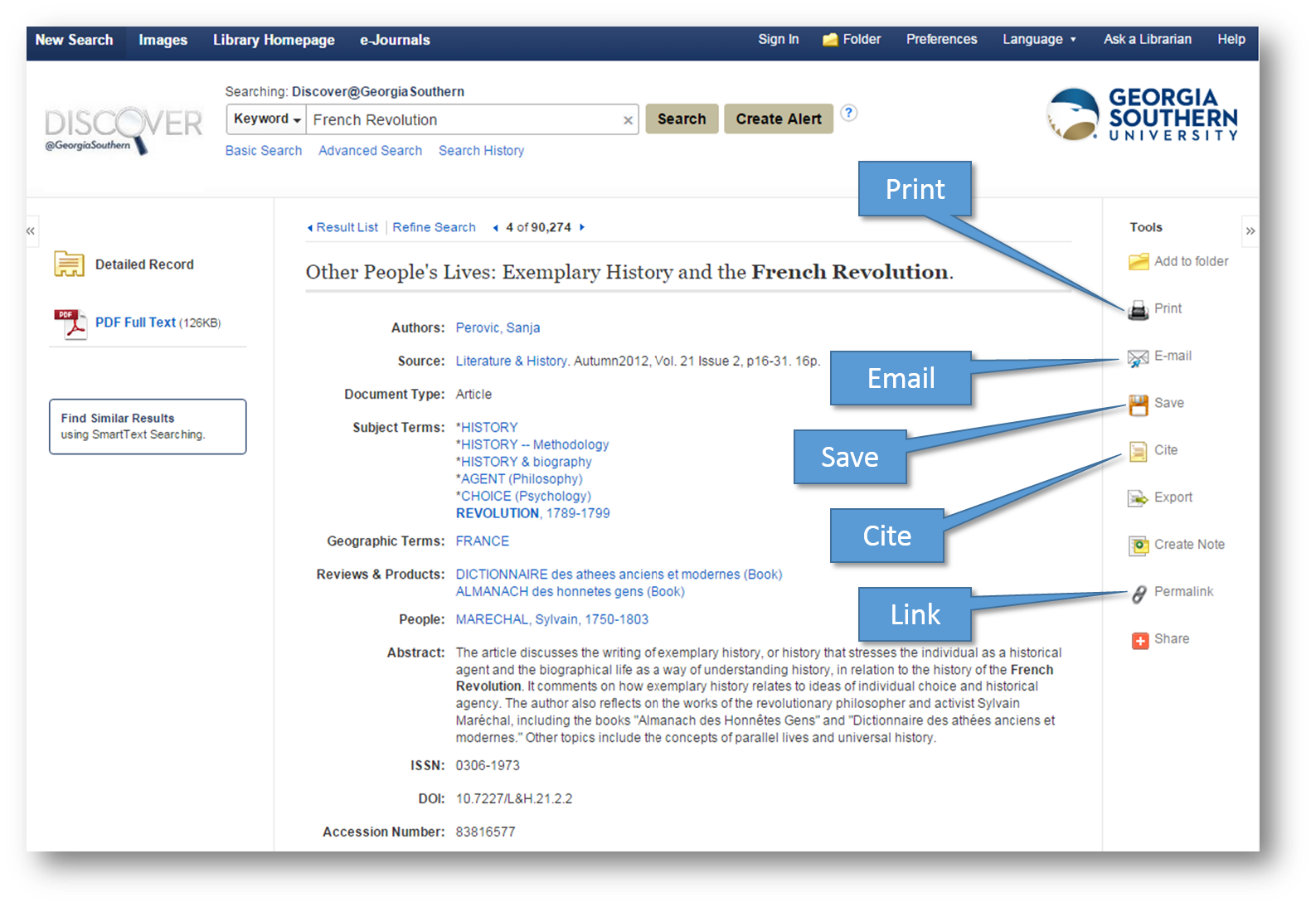Click the search help question mark icon
1316x907 pixels.
[x=848, y=113]
